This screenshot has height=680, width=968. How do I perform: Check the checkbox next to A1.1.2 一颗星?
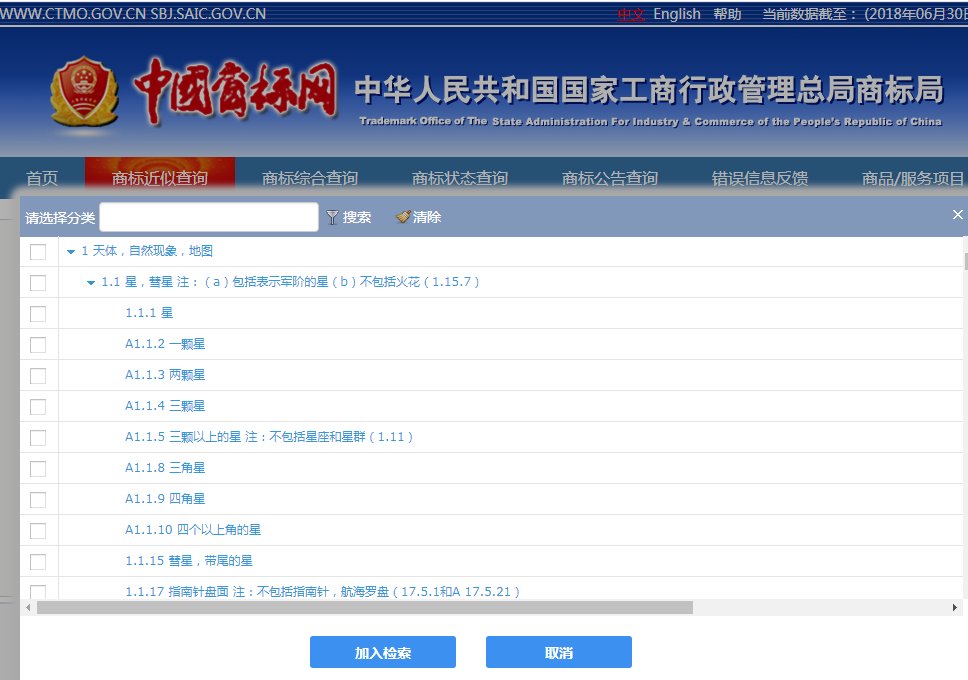[38, 344]
